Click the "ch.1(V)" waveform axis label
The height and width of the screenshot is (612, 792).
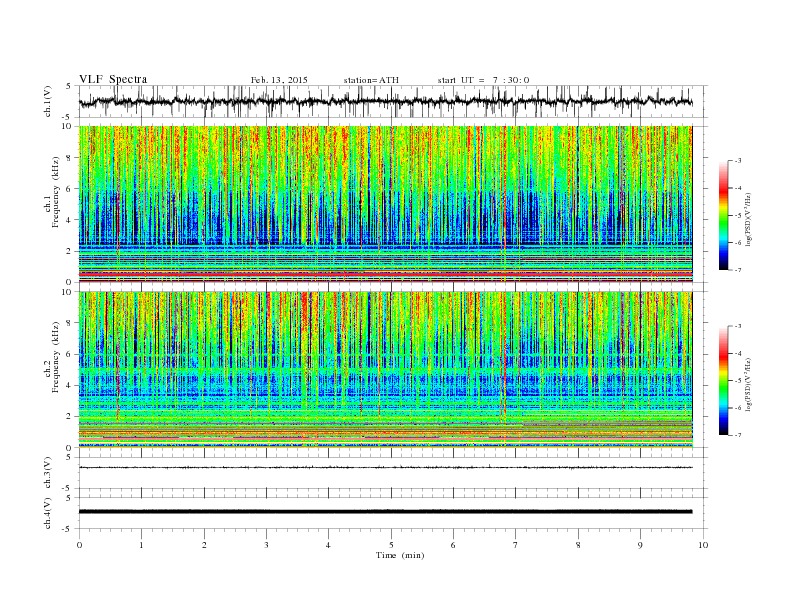click(48, 101)
